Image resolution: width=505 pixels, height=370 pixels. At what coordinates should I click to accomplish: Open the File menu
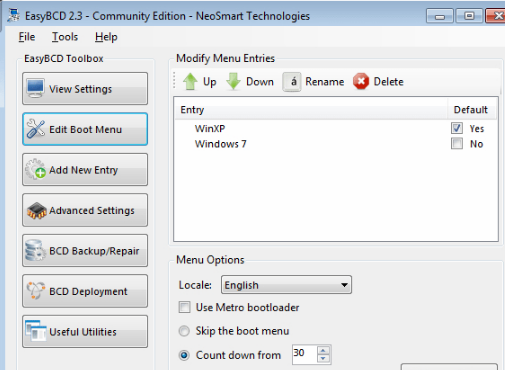[27, 37]
